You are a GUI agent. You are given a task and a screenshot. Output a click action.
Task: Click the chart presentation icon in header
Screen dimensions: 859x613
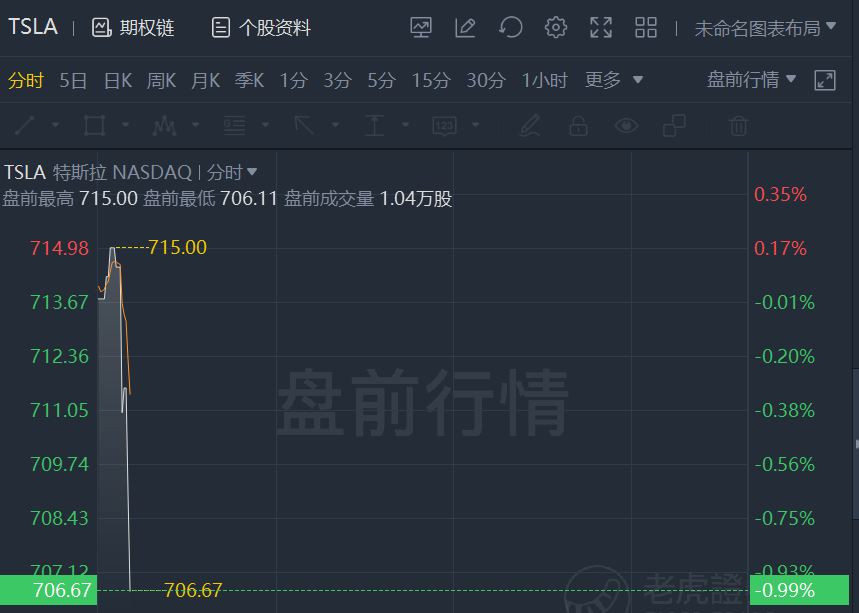pos(421,27)
